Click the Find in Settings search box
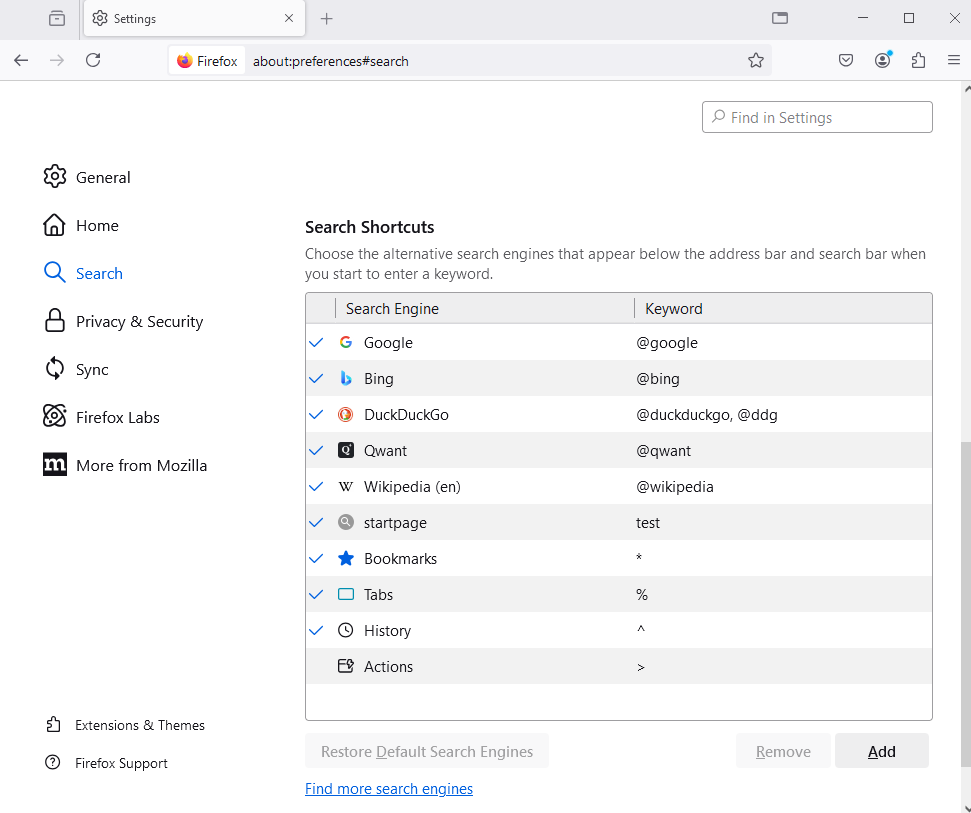The image size is (971, 813). coord(817,117)
